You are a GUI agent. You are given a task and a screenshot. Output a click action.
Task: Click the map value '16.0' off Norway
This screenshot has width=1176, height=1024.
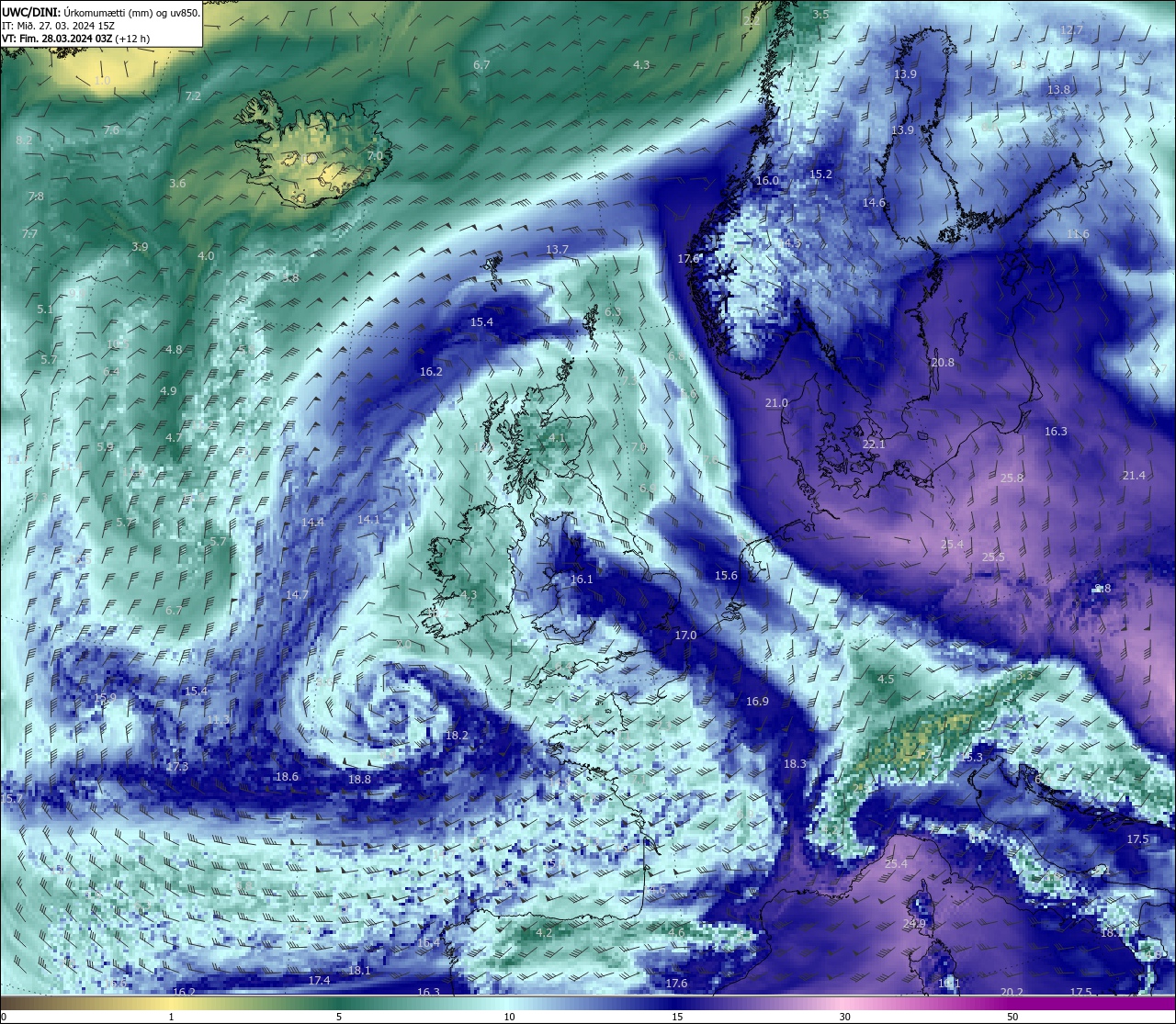point(766,180)
